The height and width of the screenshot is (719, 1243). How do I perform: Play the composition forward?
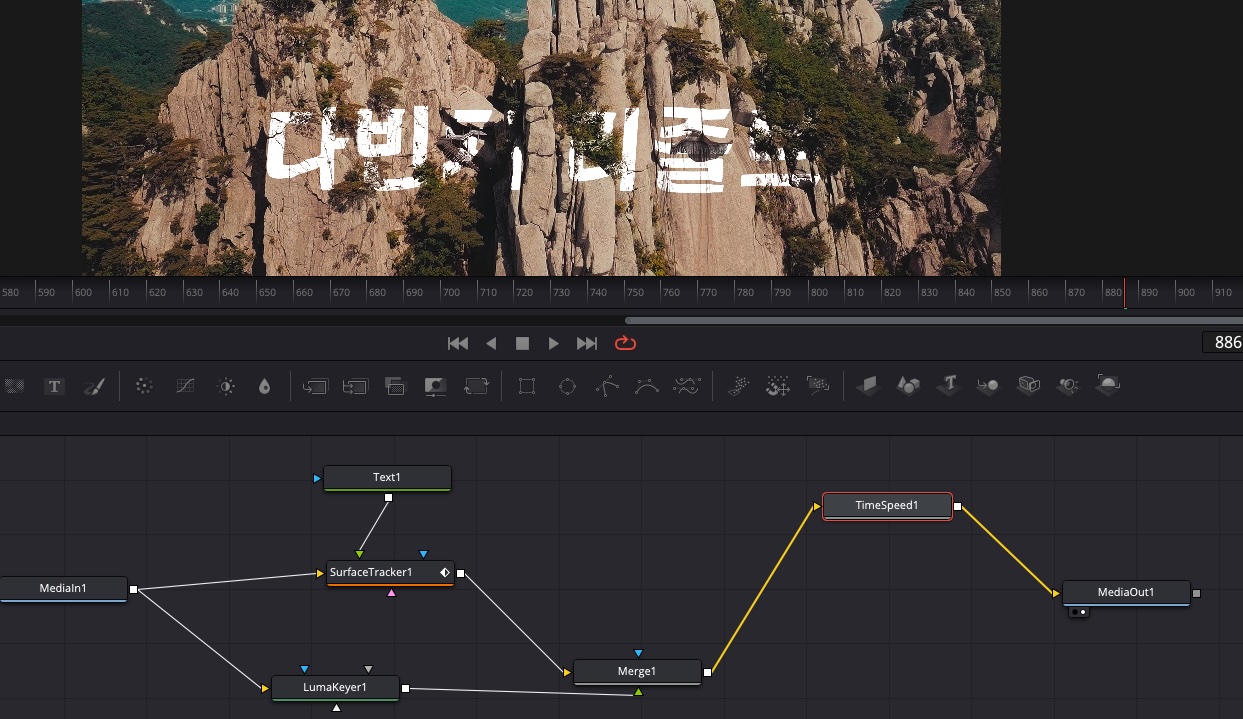(554, 343)
